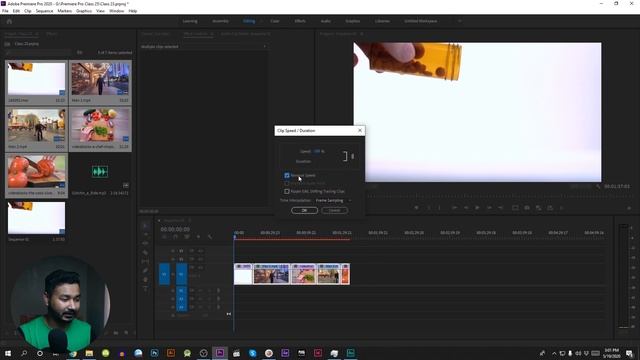Open Editing workspace options menu
This screenshot has width=640, height=360.
(x=261, y=21)
